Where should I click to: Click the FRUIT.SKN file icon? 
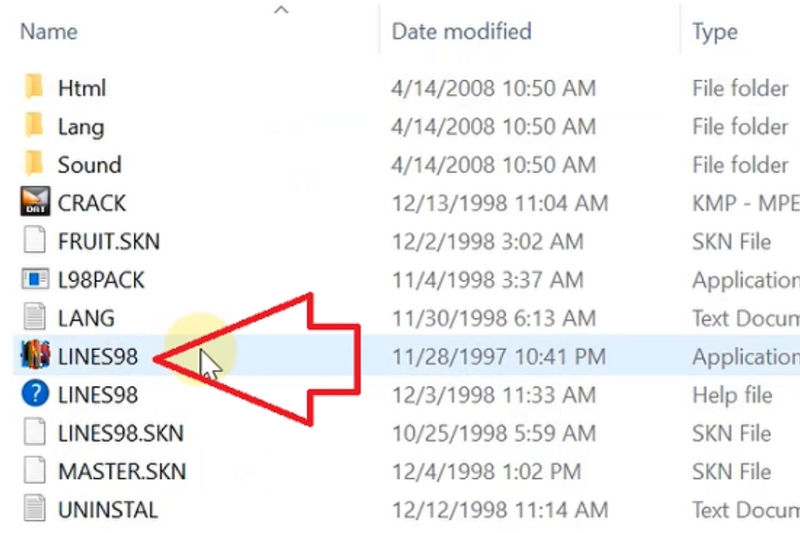tap(34, 241)
